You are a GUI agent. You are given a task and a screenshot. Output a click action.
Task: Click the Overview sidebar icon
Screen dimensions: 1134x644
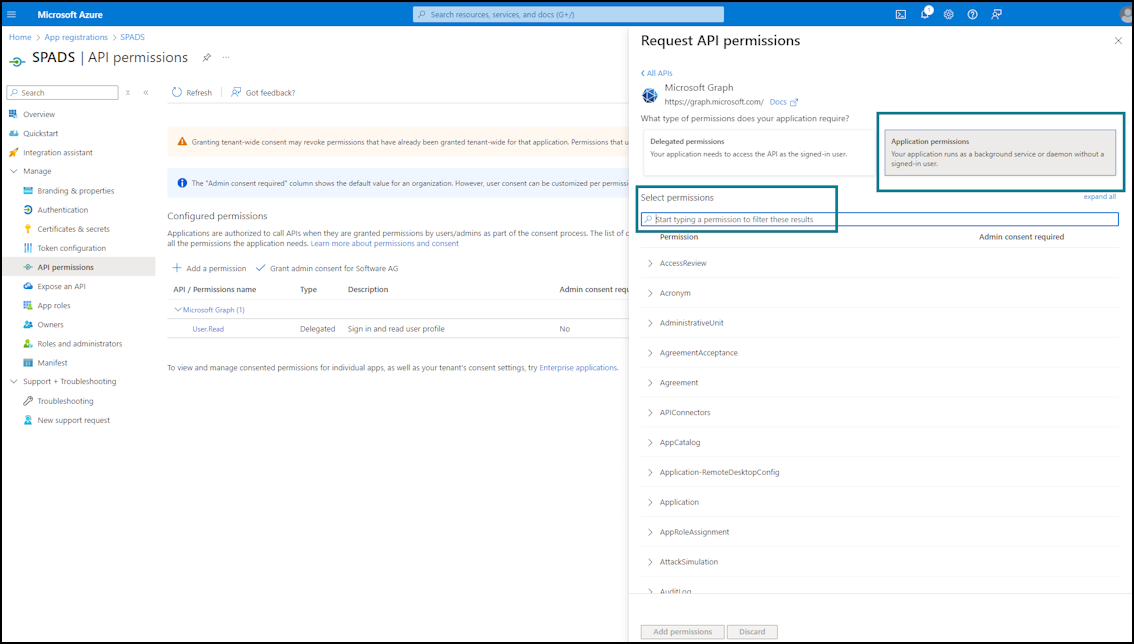click(x=13, y=114)
